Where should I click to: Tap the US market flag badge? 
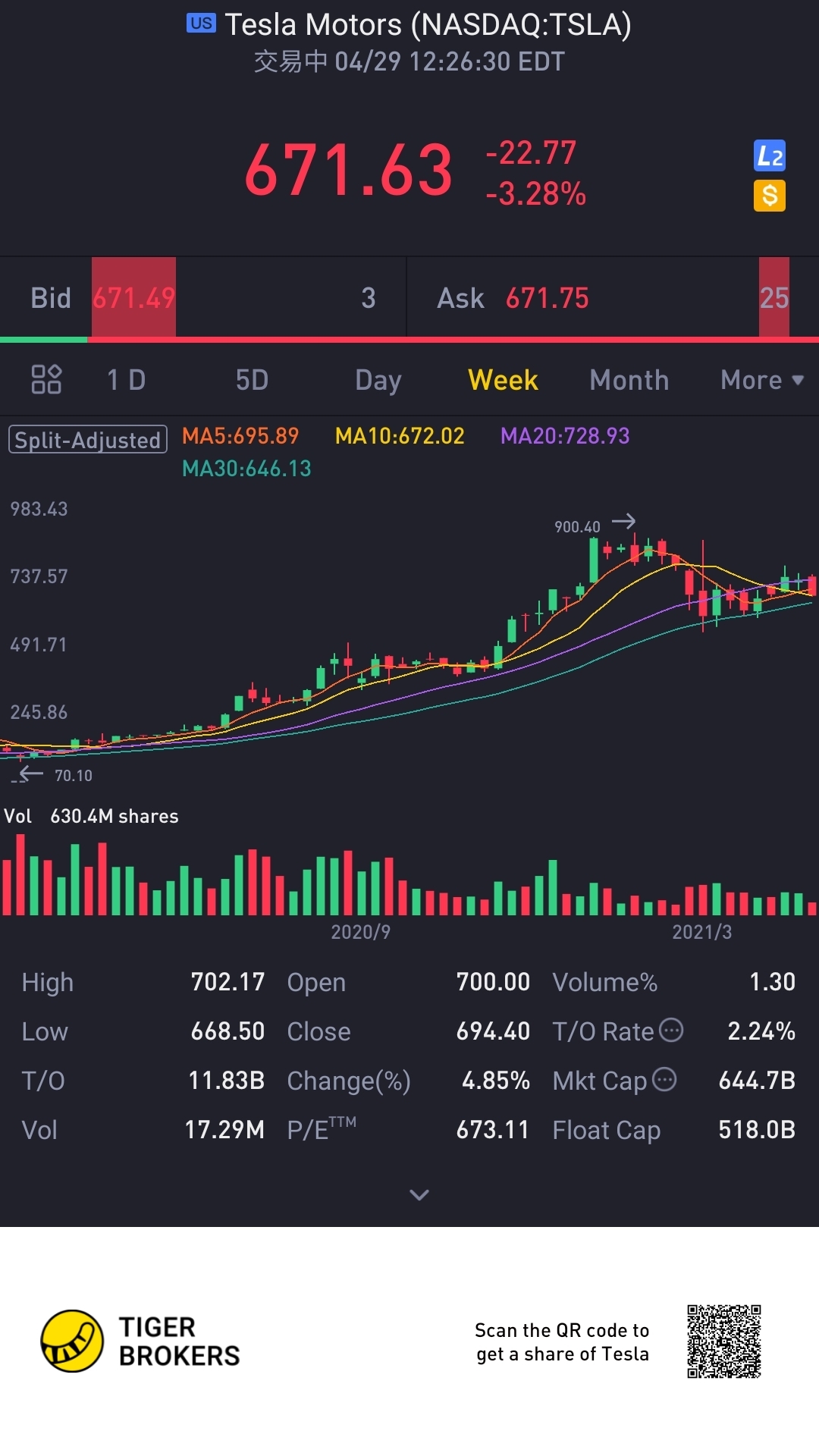201,24
